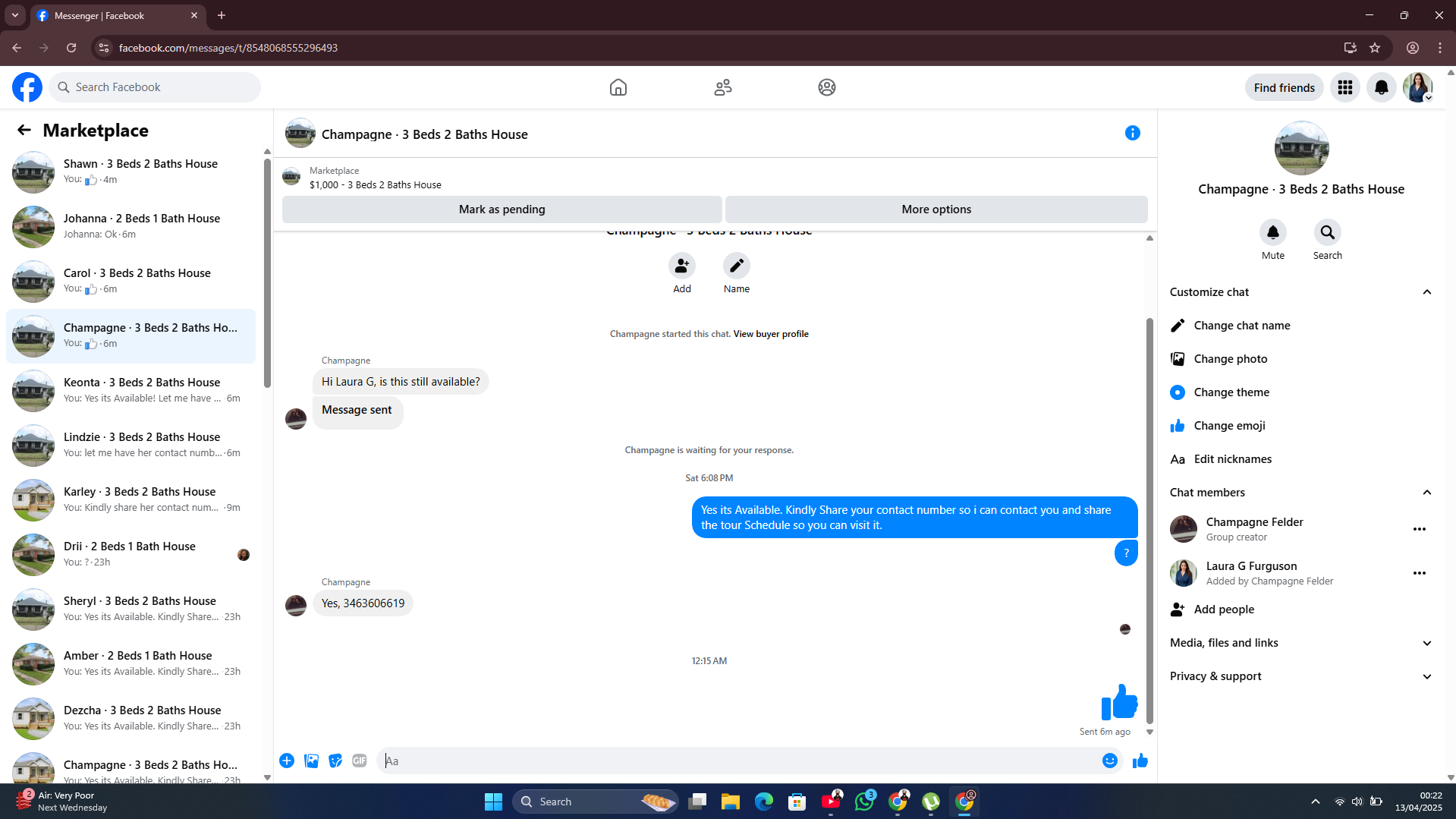Click the Find friends button

pos(1285,87)
